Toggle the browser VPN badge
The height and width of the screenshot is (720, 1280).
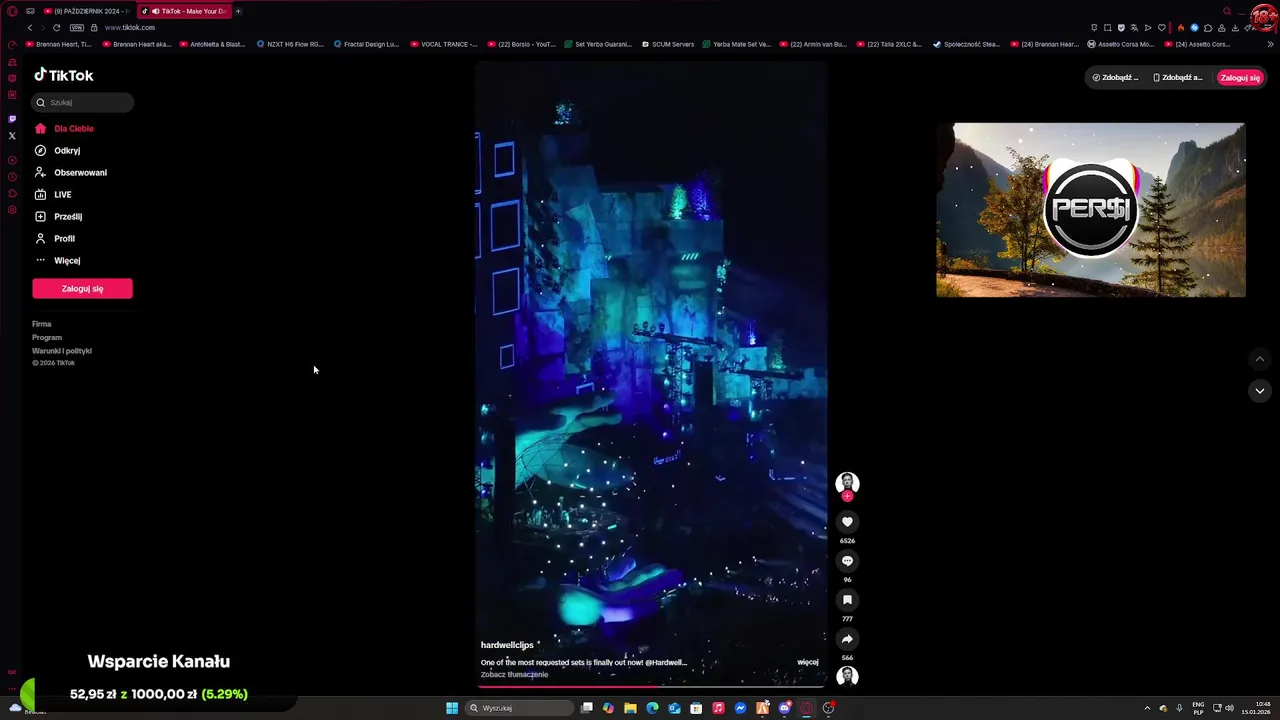pos(77,28)
